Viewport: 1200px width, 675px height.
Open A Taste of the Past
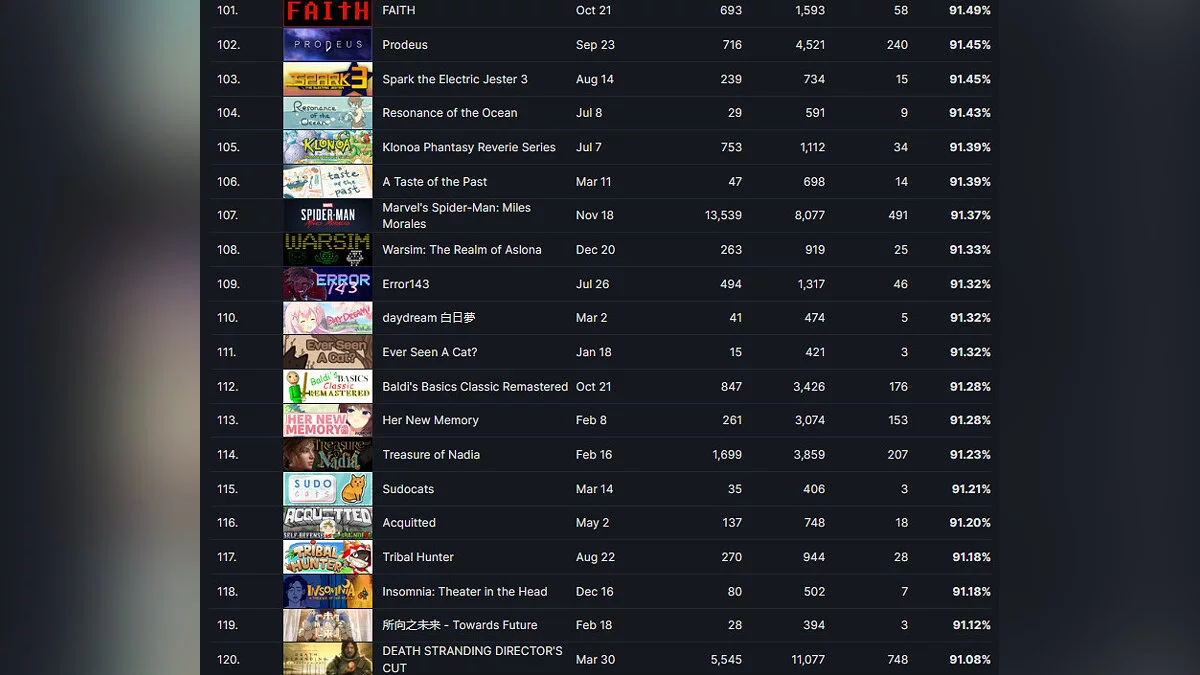click(x=435, y=182)
